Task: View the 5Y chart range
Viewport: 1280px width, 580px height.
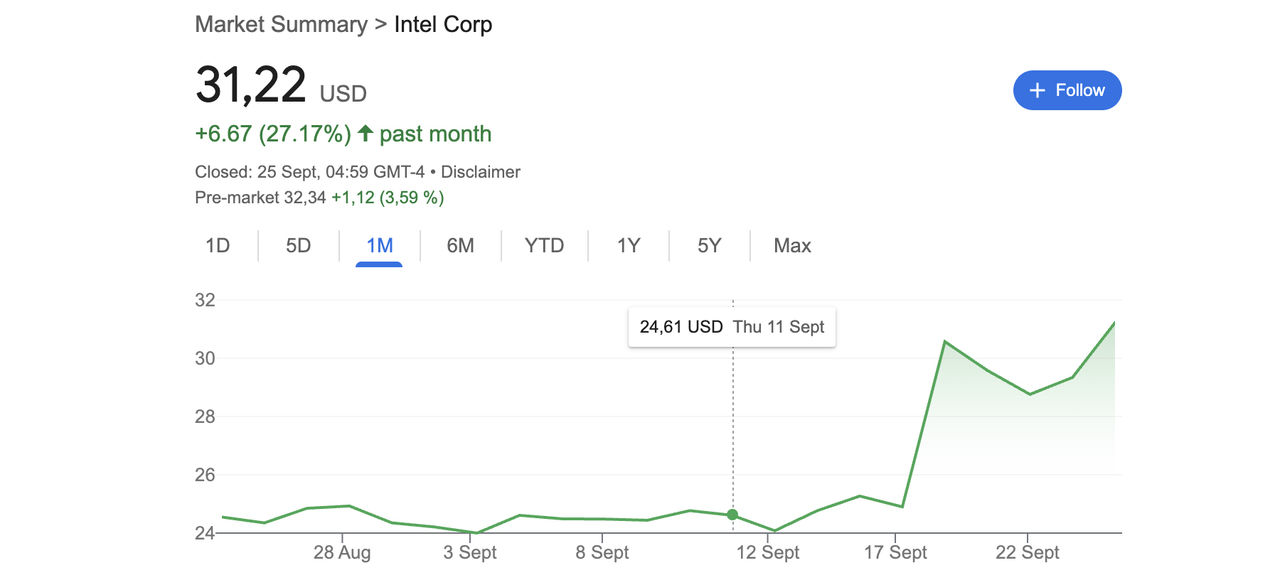Action: coord(709,246)
